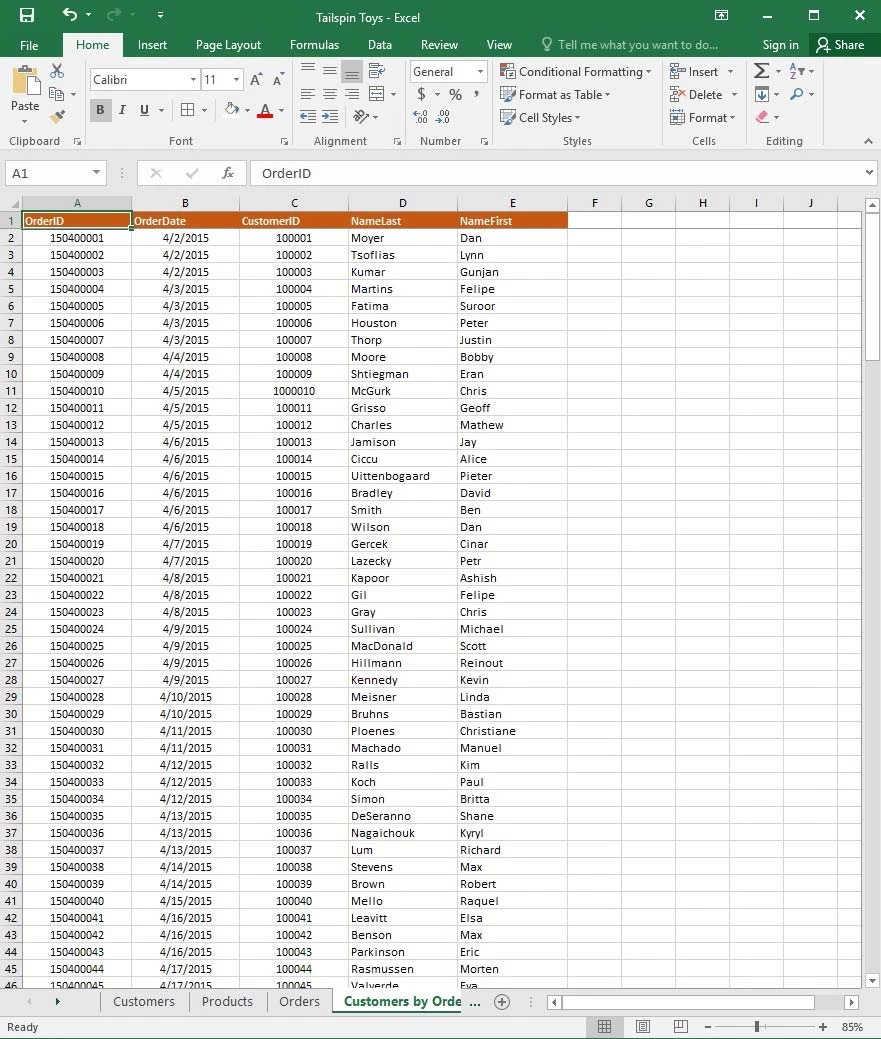Click the Save icon in title bar

tap(27, 15)
